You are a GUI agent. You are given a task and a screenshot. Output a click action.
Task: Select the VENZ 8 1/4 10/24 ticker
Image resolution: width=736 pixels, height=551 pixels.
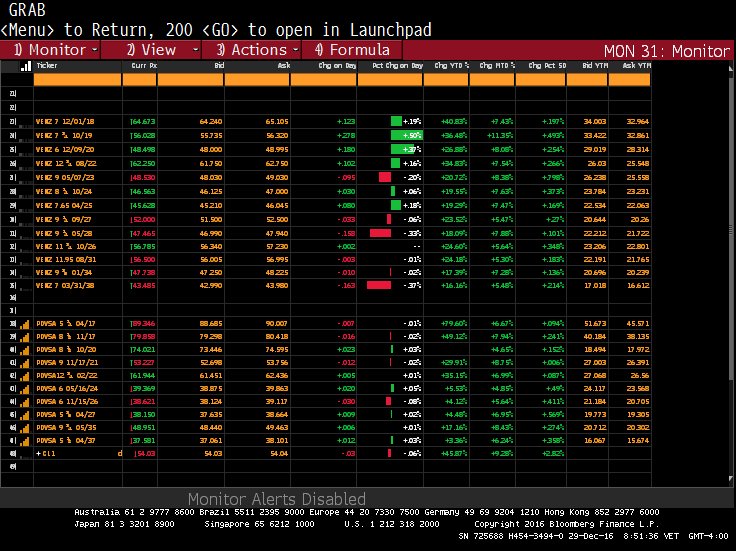point(64,192)
